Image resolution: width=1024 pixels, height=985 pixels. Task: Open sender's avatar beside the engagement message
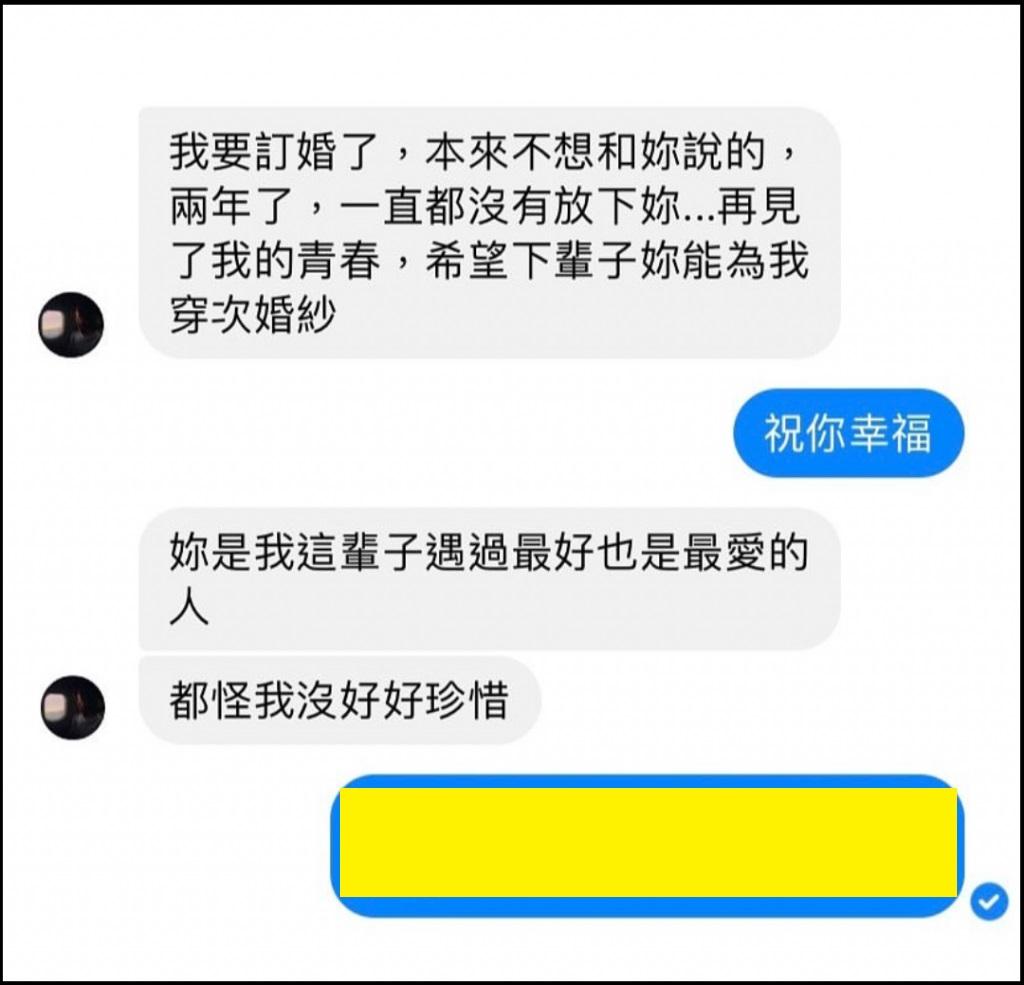71,325
